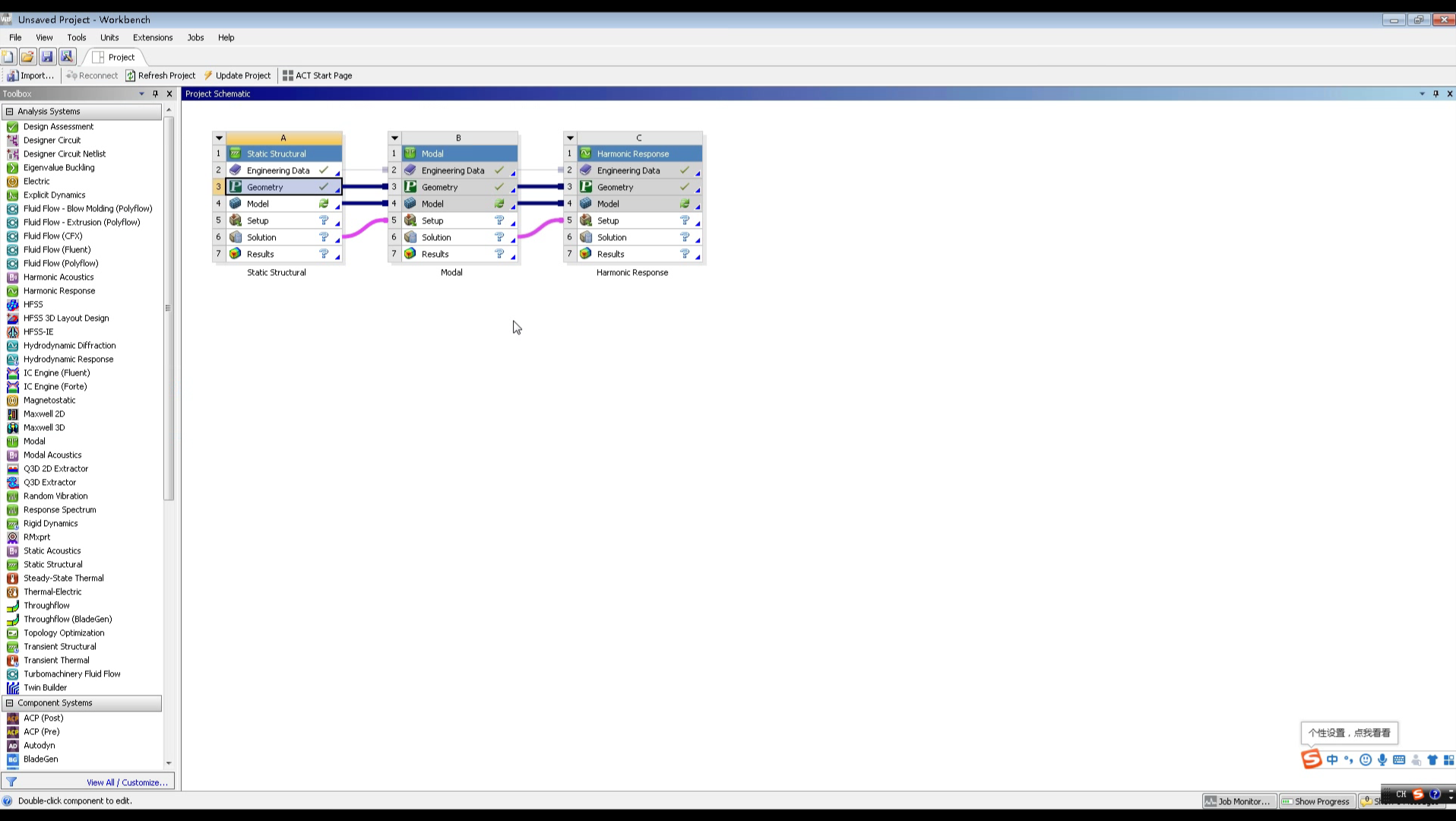Select Transient Structural in Toolbox
1456x821 pixels.
[60, 647]
